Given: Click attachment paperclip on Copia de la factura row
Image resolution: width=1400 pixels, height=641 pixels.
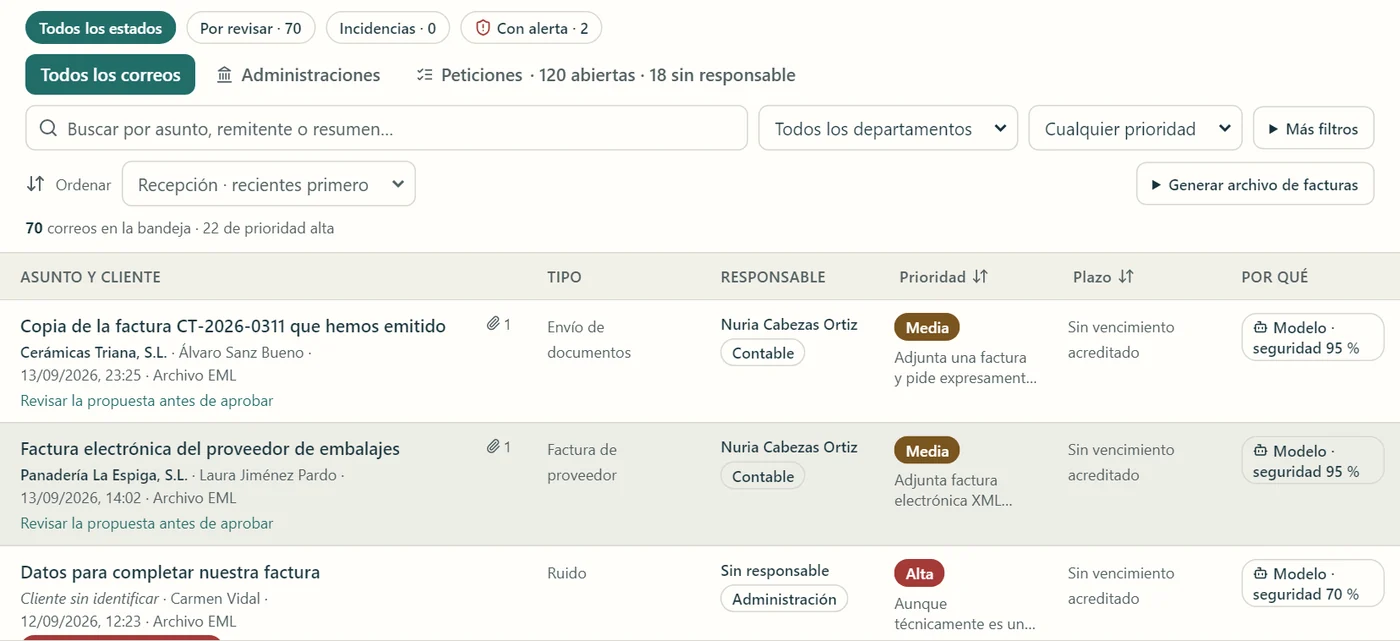Looking at the screenshot, I should point(493,324).
